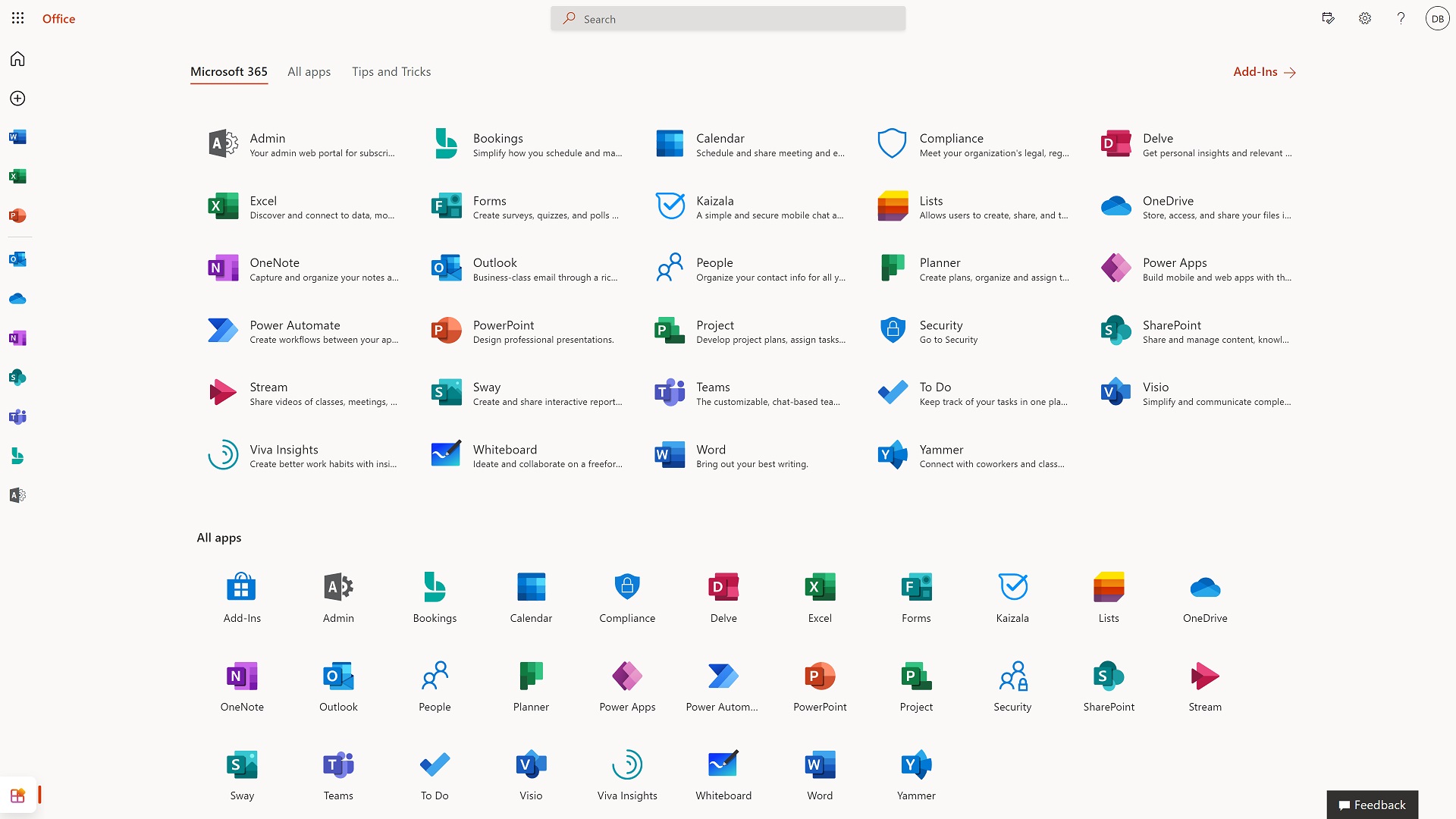Open Power Apps tile in All apps grid
The image size is (1456, 819).
pos(627,687)
